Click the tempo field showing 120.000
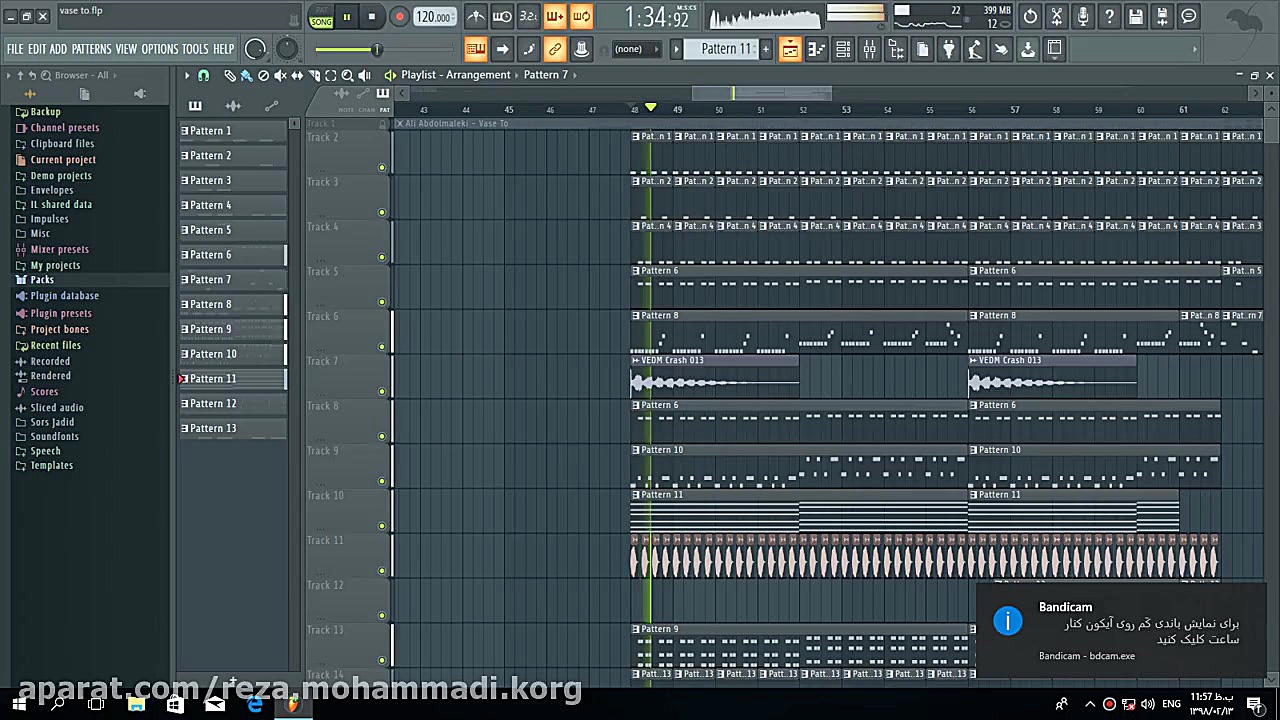Screen dimensions: 1280x720 (433, 17)
